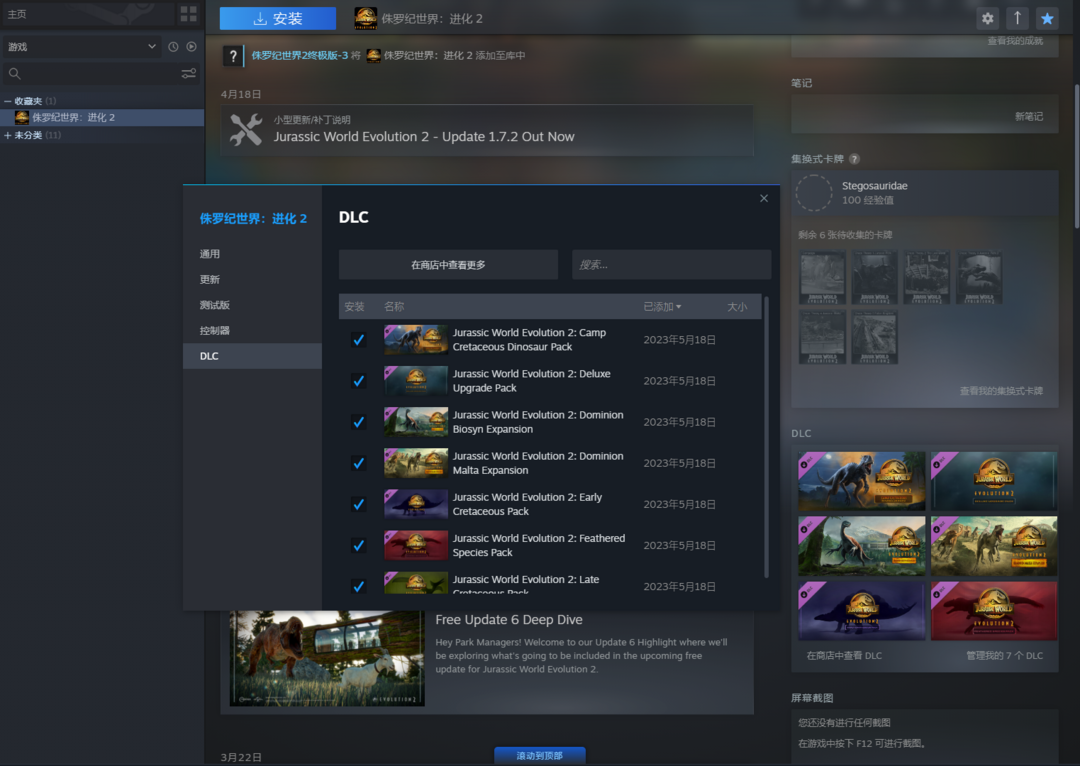
Task: Click the ready-to-play filter icon
Action: [191, 47]
